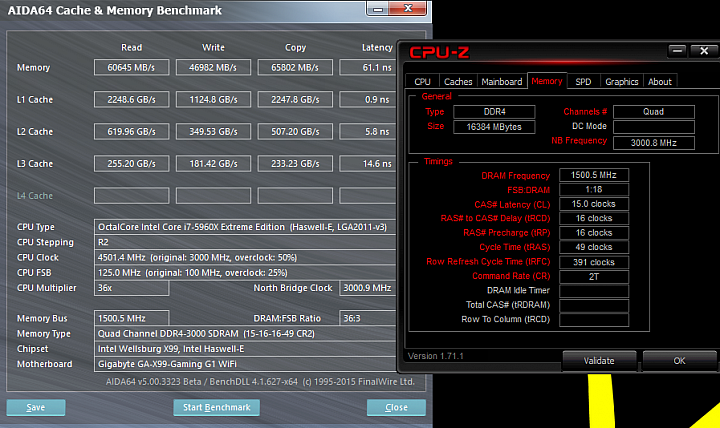Click the DRAM:FSB Ratio value 36:3
Viewport: 720px width, 428px height.
(x=368, y=318)
